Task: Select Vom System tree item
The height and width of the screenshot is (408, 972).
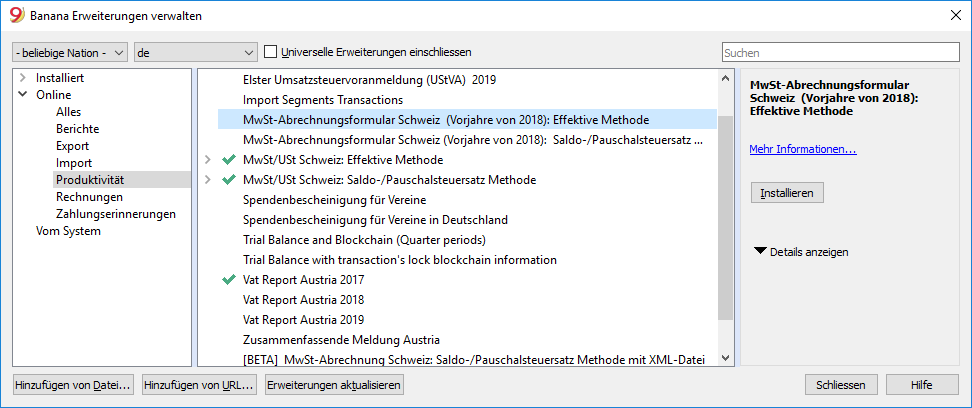Action: (68, 231)
